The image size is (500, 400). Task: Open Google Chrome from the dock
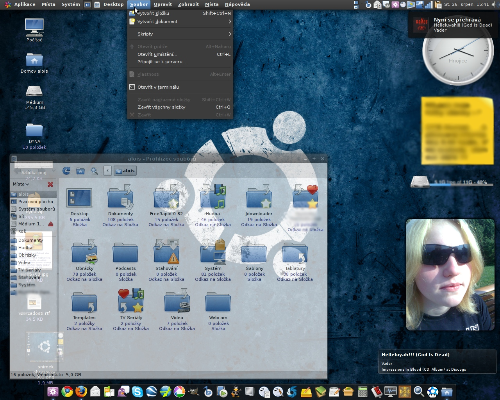click(x=67, y=392)
